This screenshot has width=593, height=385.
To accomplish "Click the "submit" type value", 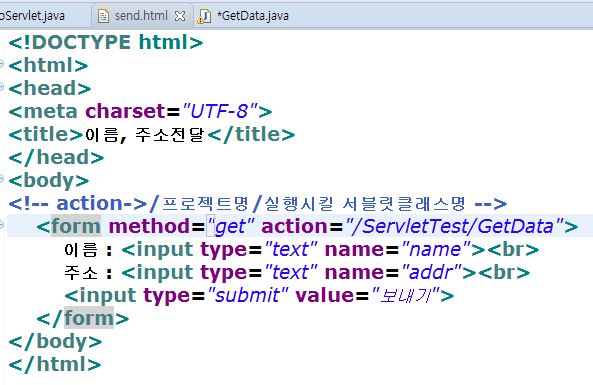I will pos(248,295).
